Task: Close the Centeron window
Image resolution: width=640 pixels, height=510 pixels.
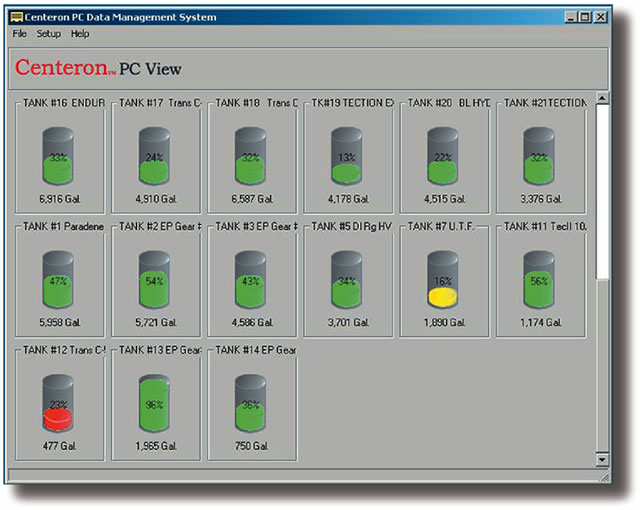Action: click(x=601, y=17)
